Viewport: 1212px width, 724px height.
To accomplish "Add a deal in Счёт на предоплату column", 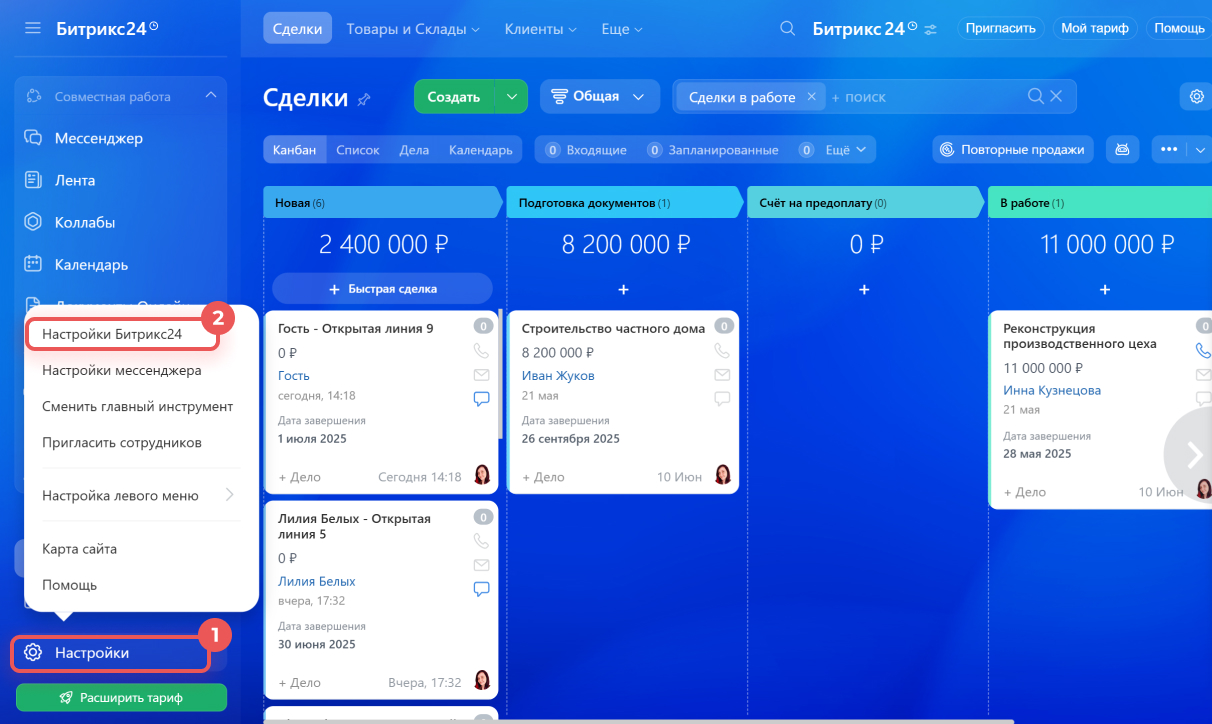I will tap(864, 289).
